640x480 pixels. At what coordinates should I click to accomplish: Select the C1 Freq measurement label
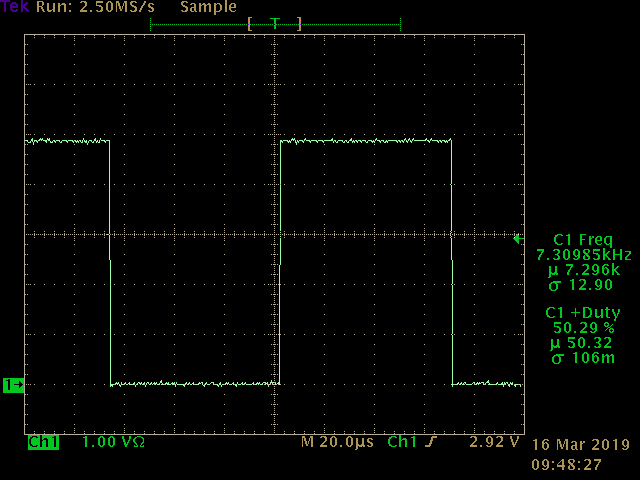coord(583,240)
